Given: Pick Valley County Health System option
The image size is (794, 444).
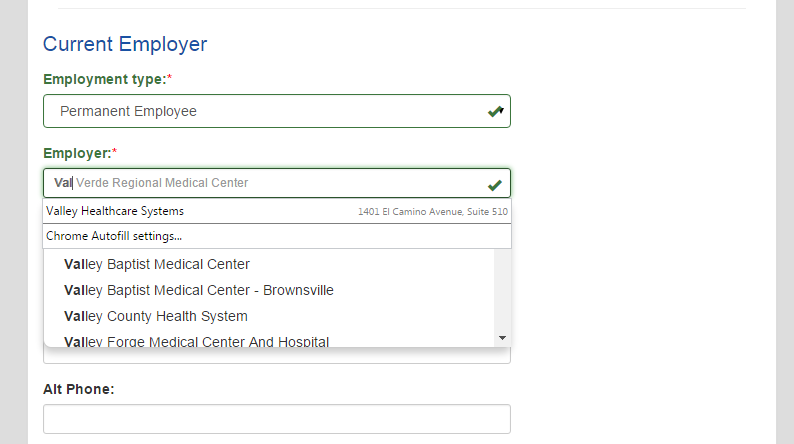Looking at the screenshot, I should [155, 316].
